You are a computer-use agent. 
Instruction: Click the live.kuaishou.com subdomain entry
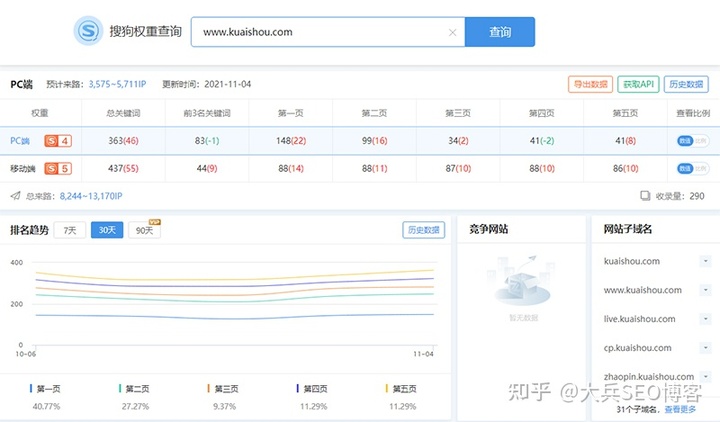point(639,319)
